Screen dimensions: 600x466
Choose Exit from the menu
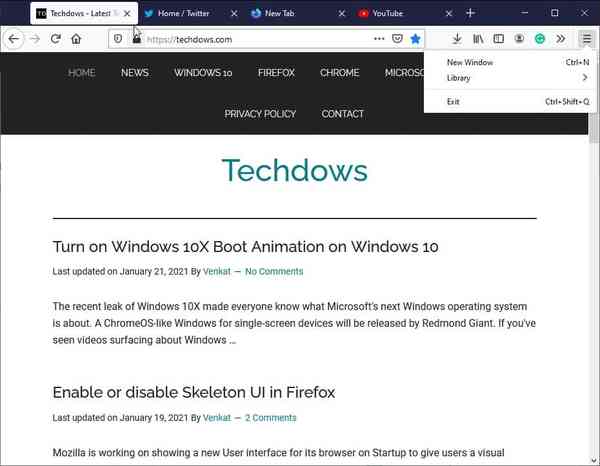[510, 101]
